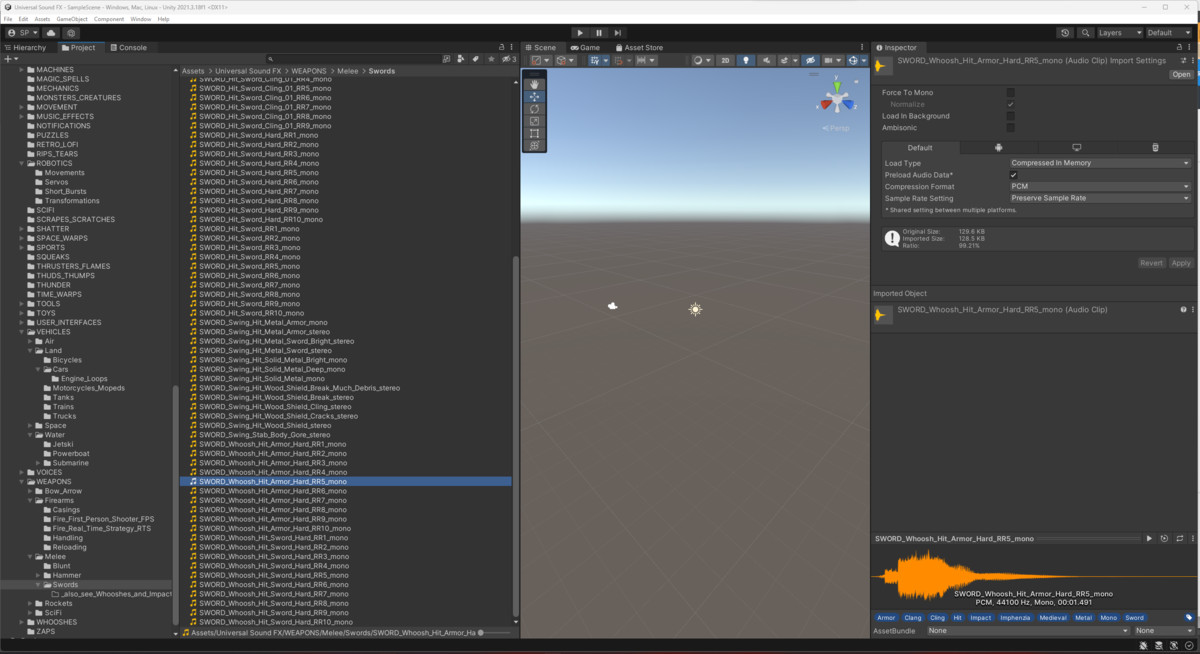This screenshot has width=1200, height=654.
Task: Enable the Load In Background checkbox
Action: 1011,116
